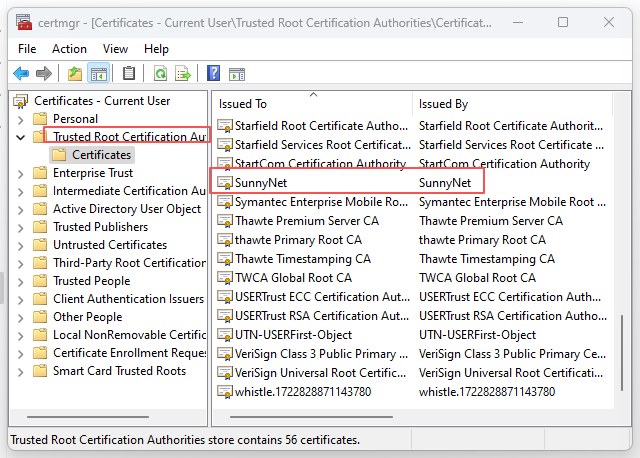Screen dimensions: 640x458
Task: Collapse the Trusted Root Certification Authorities node
Action: coord(21,137)
